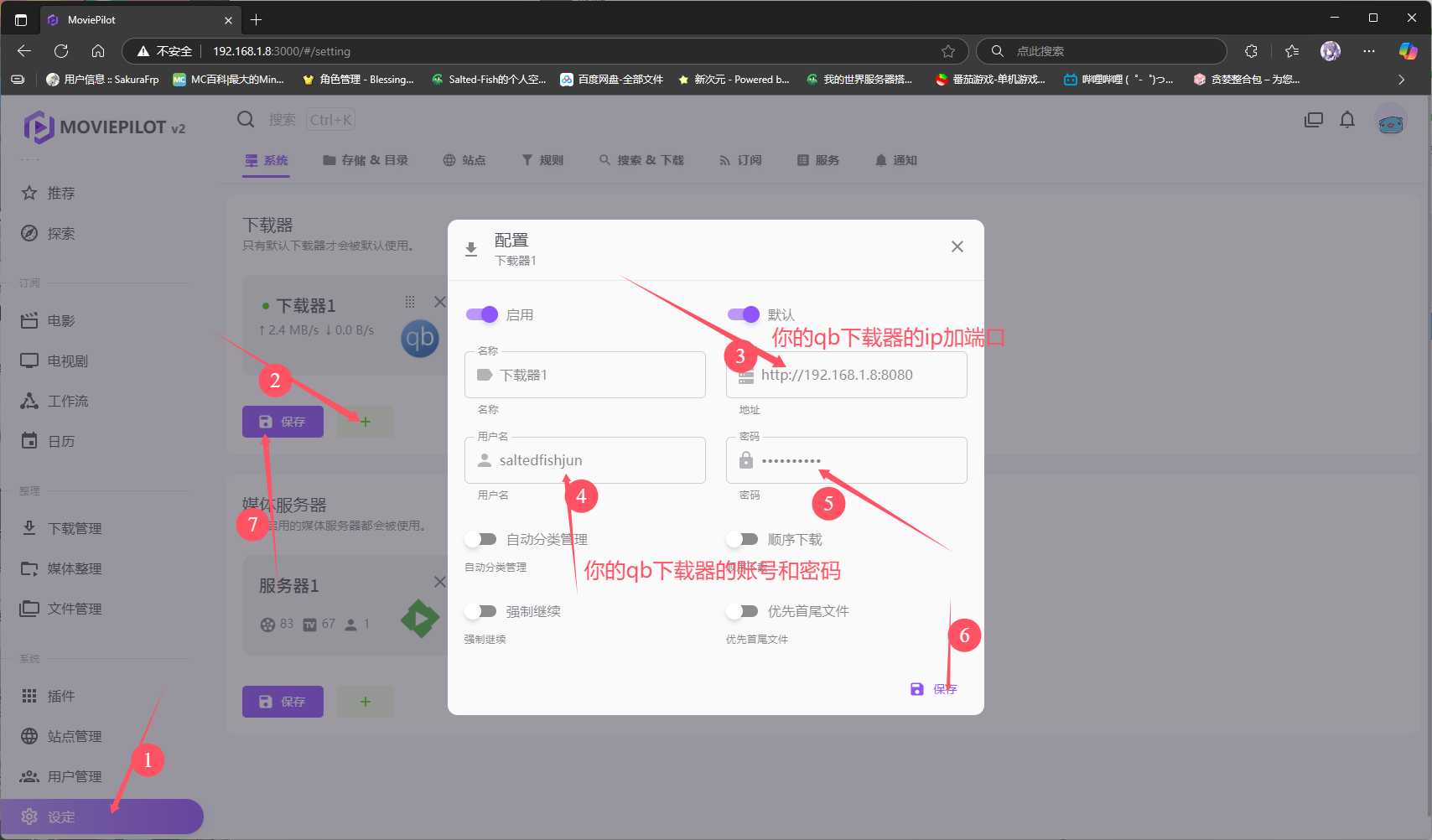Click the user avatar icon
The image size is (1432, 840).
(1391, 122)
